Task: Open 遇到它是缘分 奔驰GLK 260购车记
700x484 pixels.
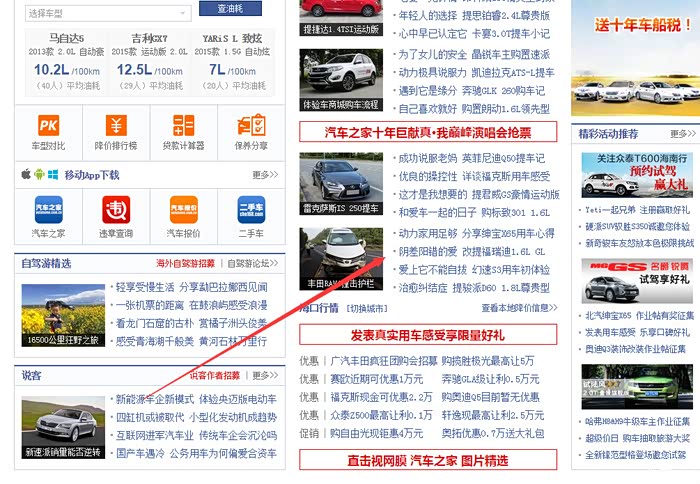Action: [x=471, y=91]
